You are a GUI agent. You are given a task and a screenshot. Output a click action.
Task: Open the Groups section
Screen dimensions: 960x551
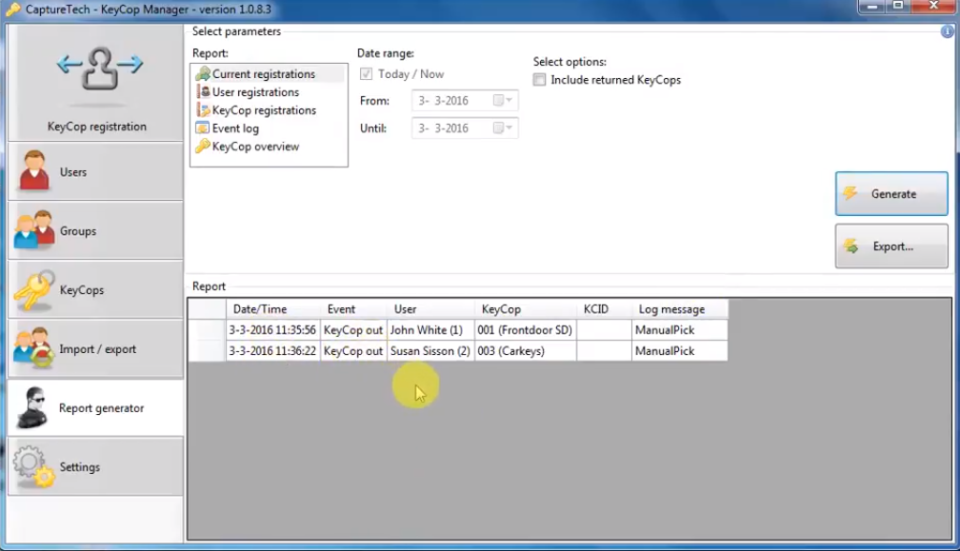96,231
